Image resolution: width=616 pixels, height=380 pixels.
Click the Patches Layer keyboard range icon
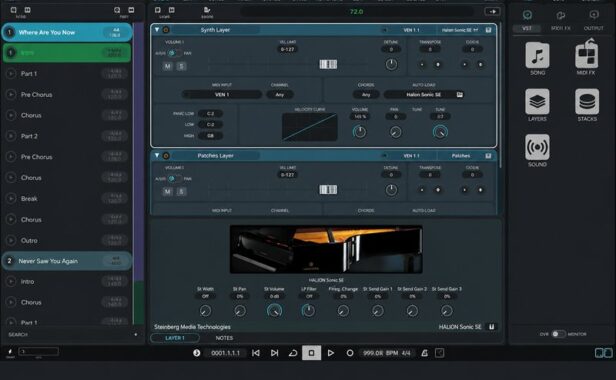click(x=328, y=190)
